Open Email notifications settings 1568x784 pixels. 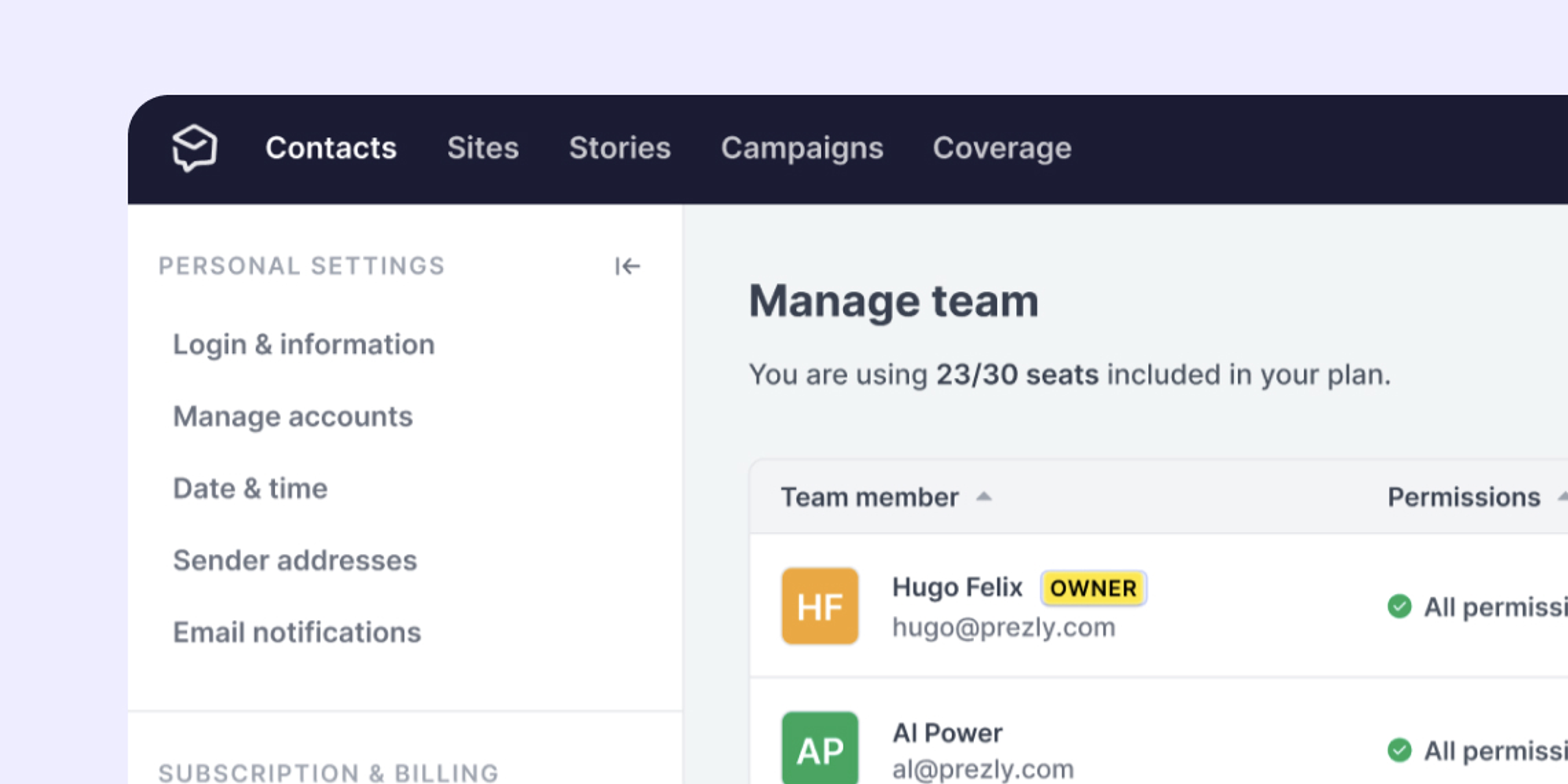point(297,632)
